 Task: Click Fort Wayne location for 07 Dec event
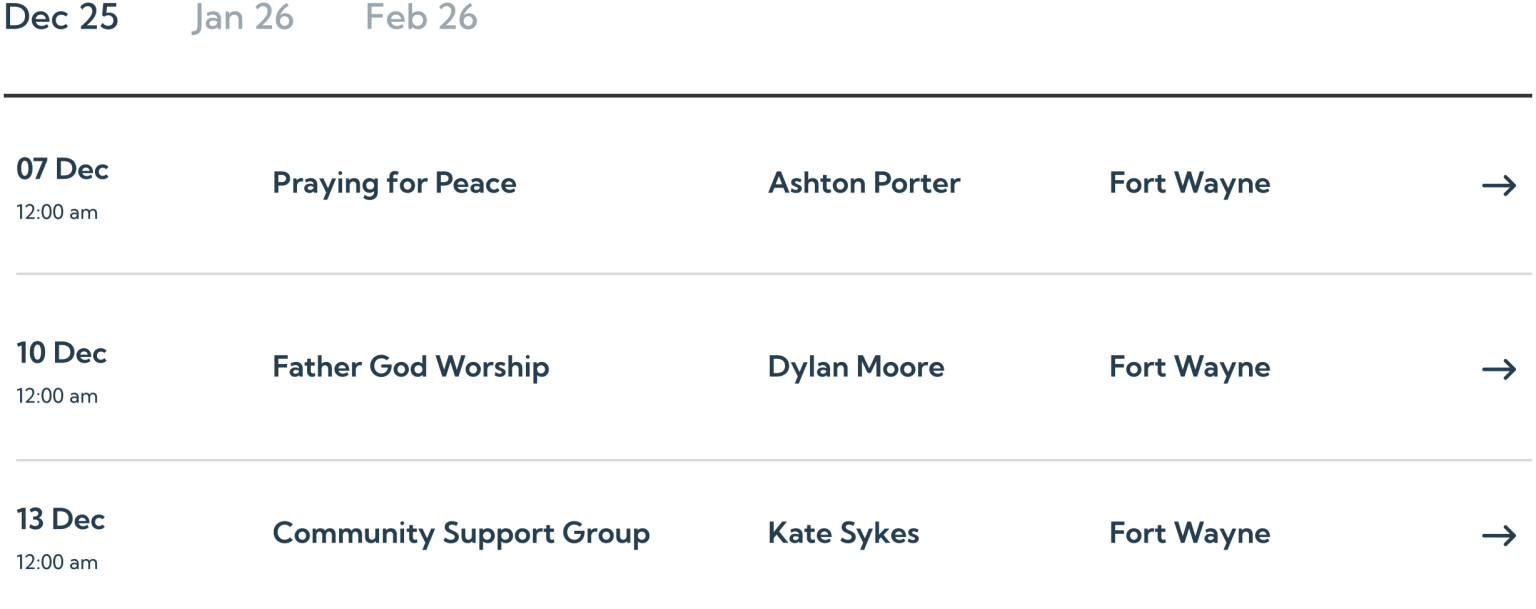1189,184
